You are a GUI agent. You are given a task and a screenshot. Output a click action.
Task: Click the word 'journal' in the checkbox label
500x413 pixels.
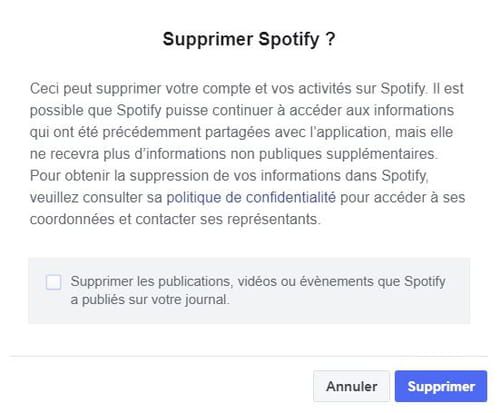[x=206, y=300]
